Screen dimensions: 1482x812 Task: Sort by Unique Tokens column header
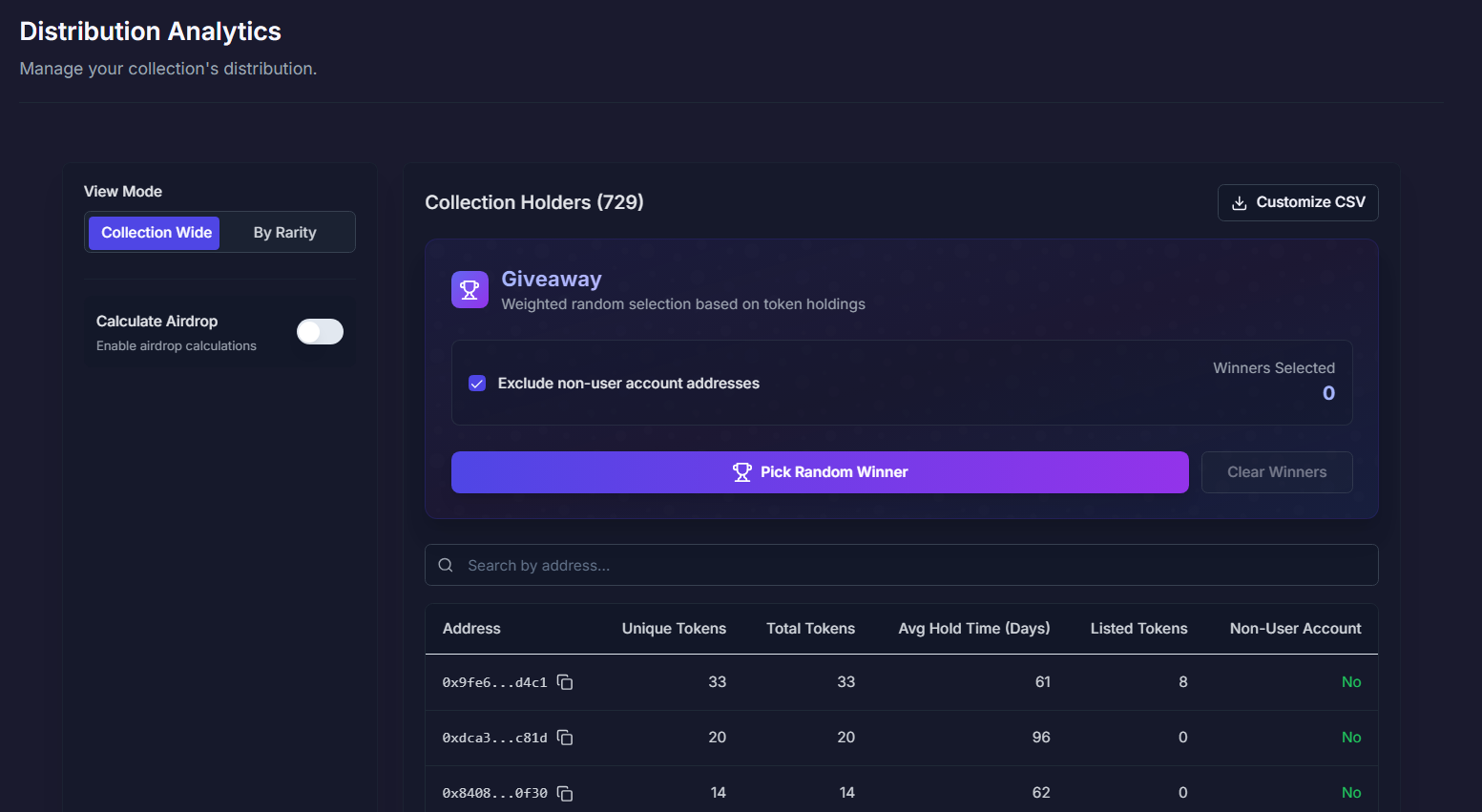coord(674,629)
